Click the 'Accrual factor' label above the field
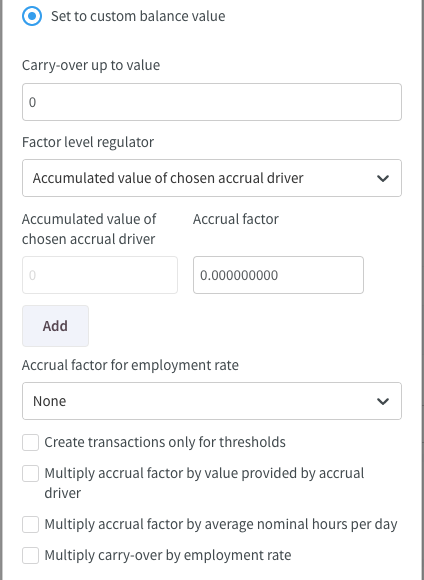424x580 pixels. pos(236,219)
